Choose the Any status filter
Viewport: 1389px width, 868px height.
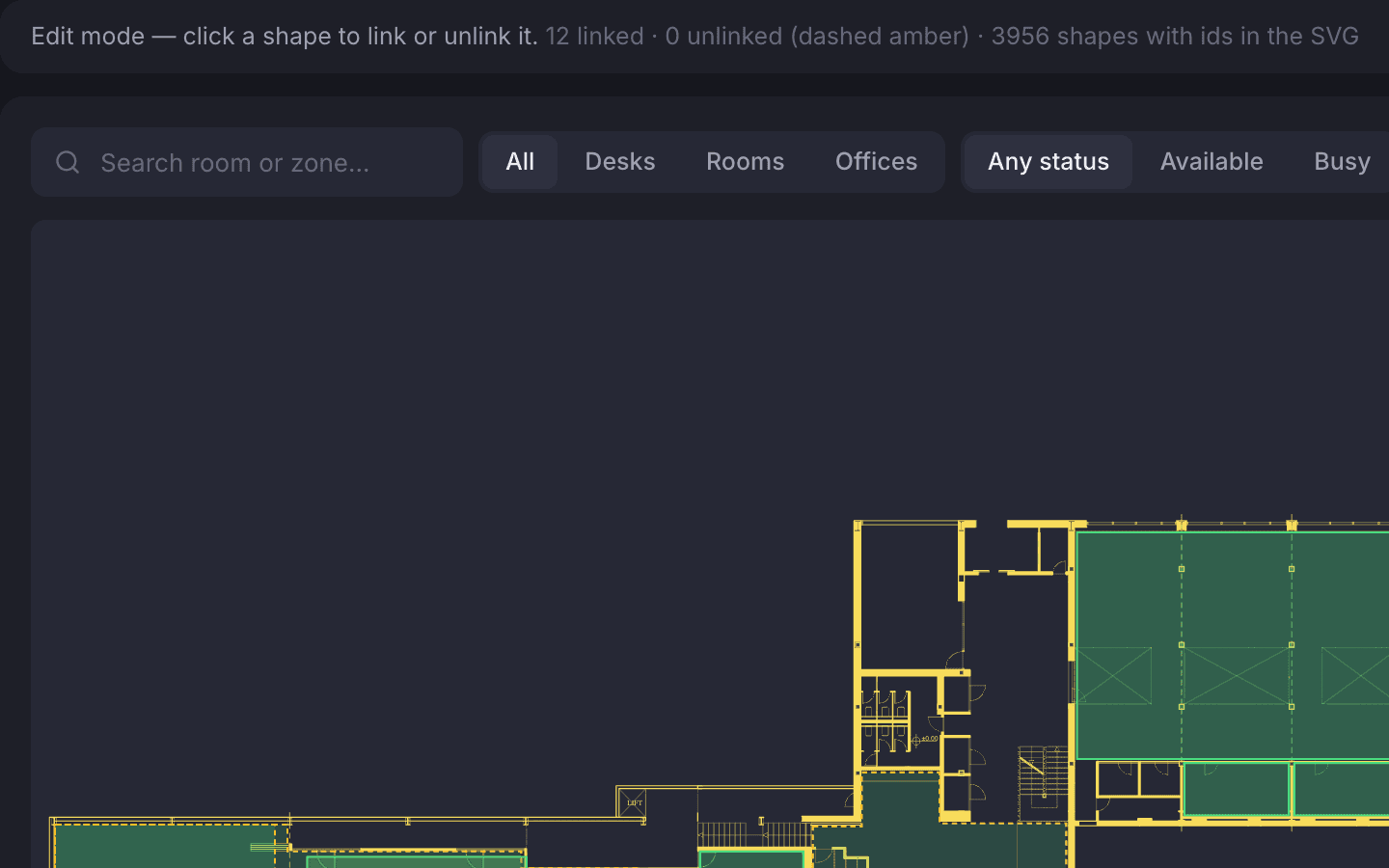click(1049, 162)
